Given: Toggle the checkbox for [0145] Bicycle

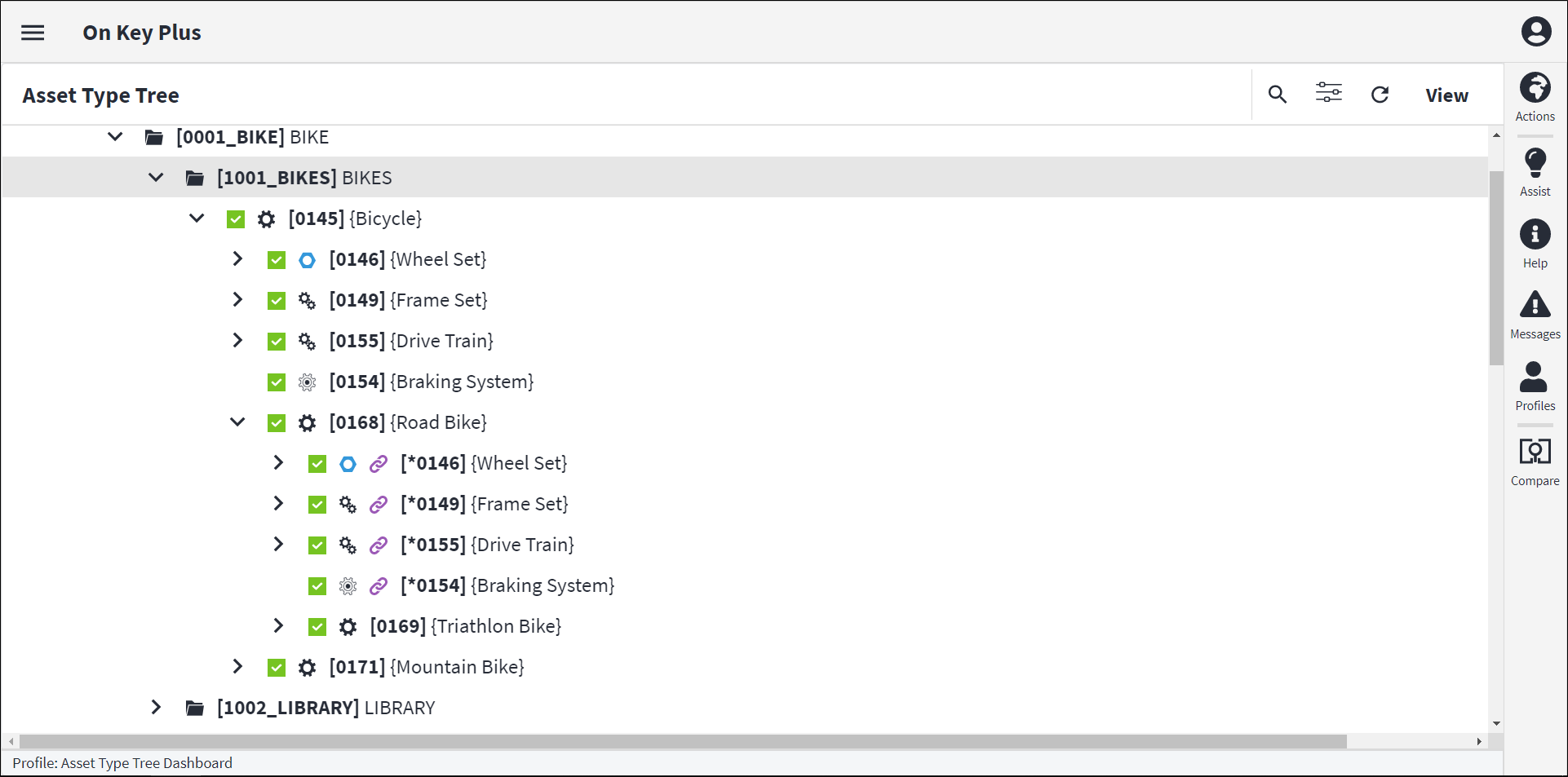Looking at the screenshot, I should pos(236,219).
